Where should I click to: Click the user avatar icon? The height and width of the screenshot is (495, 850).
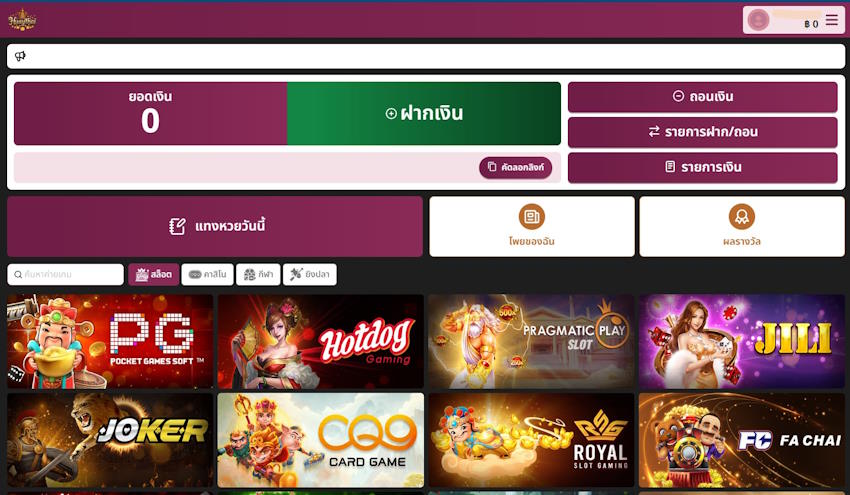pos(758,20)
